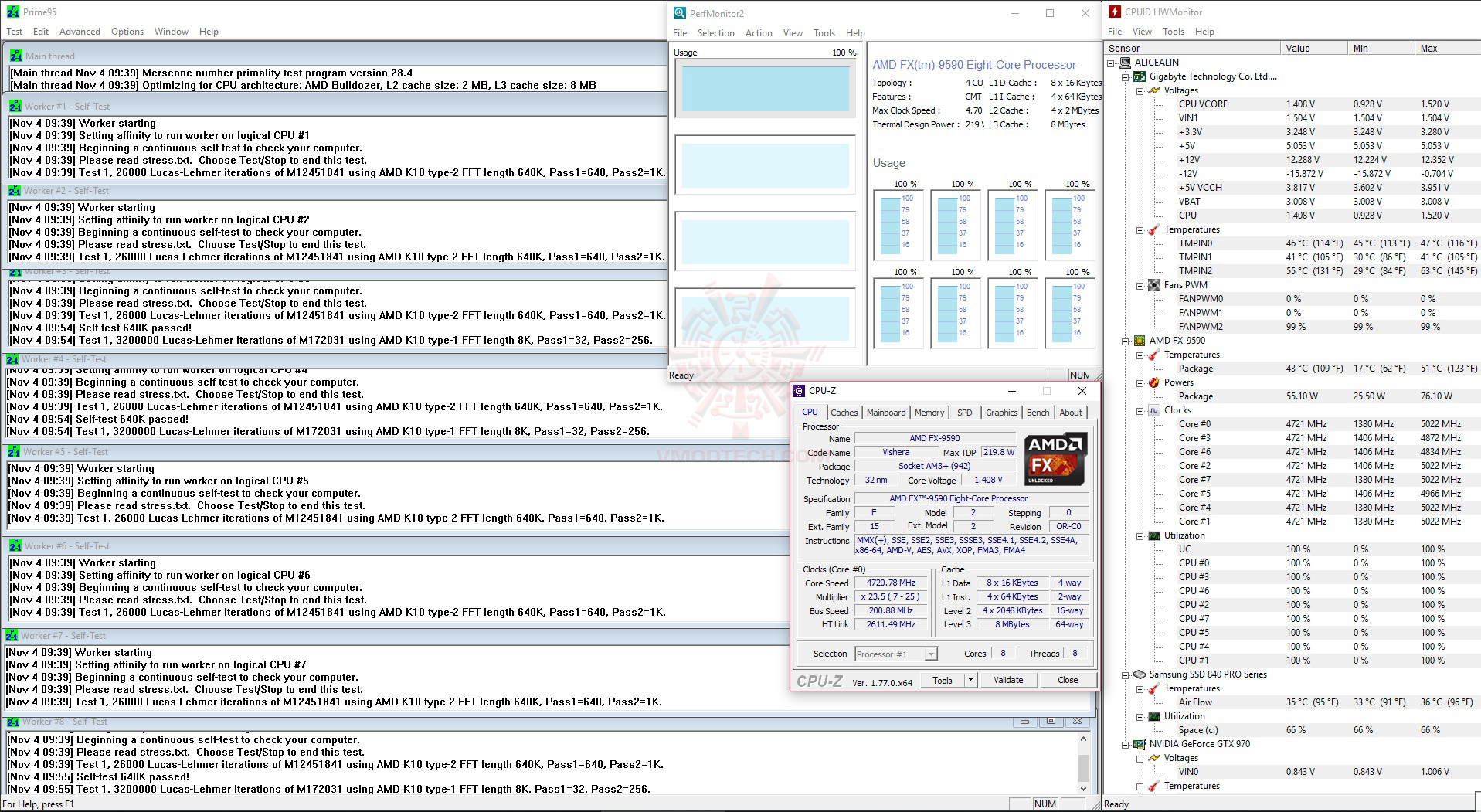This screenshot has width=1481, height=812.
Task: Switch to the Memory tab in CPU-Z
Action: pyautogui.click(x=929, y=412)
